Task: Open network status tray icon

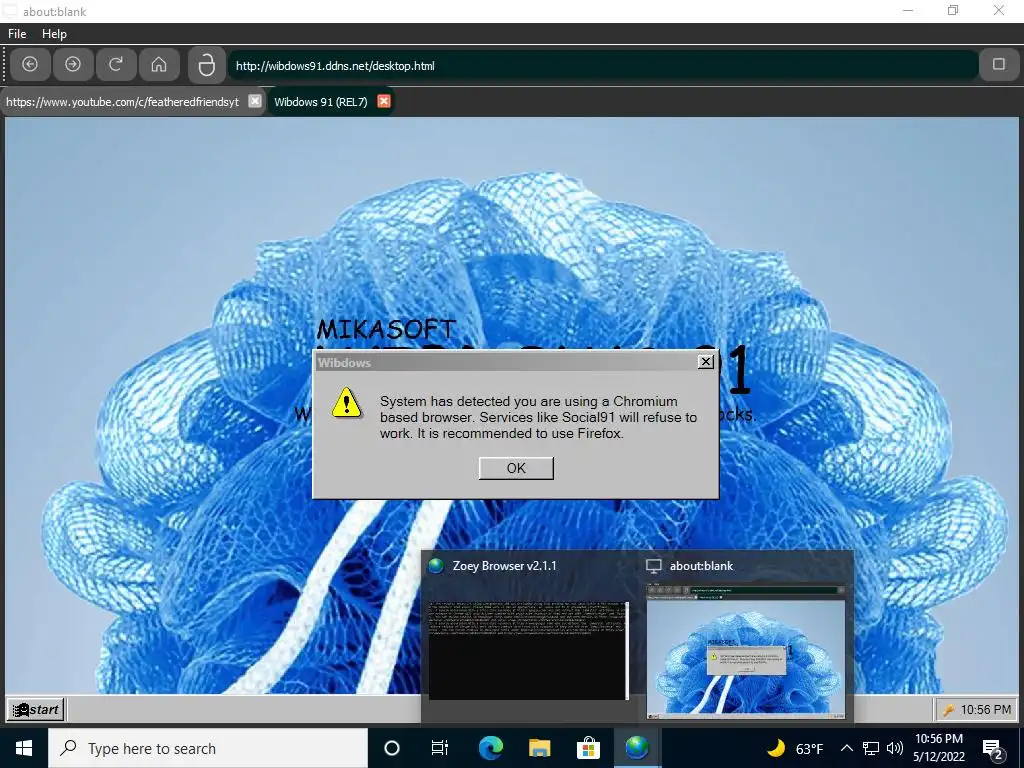Action: pos(871,748)
